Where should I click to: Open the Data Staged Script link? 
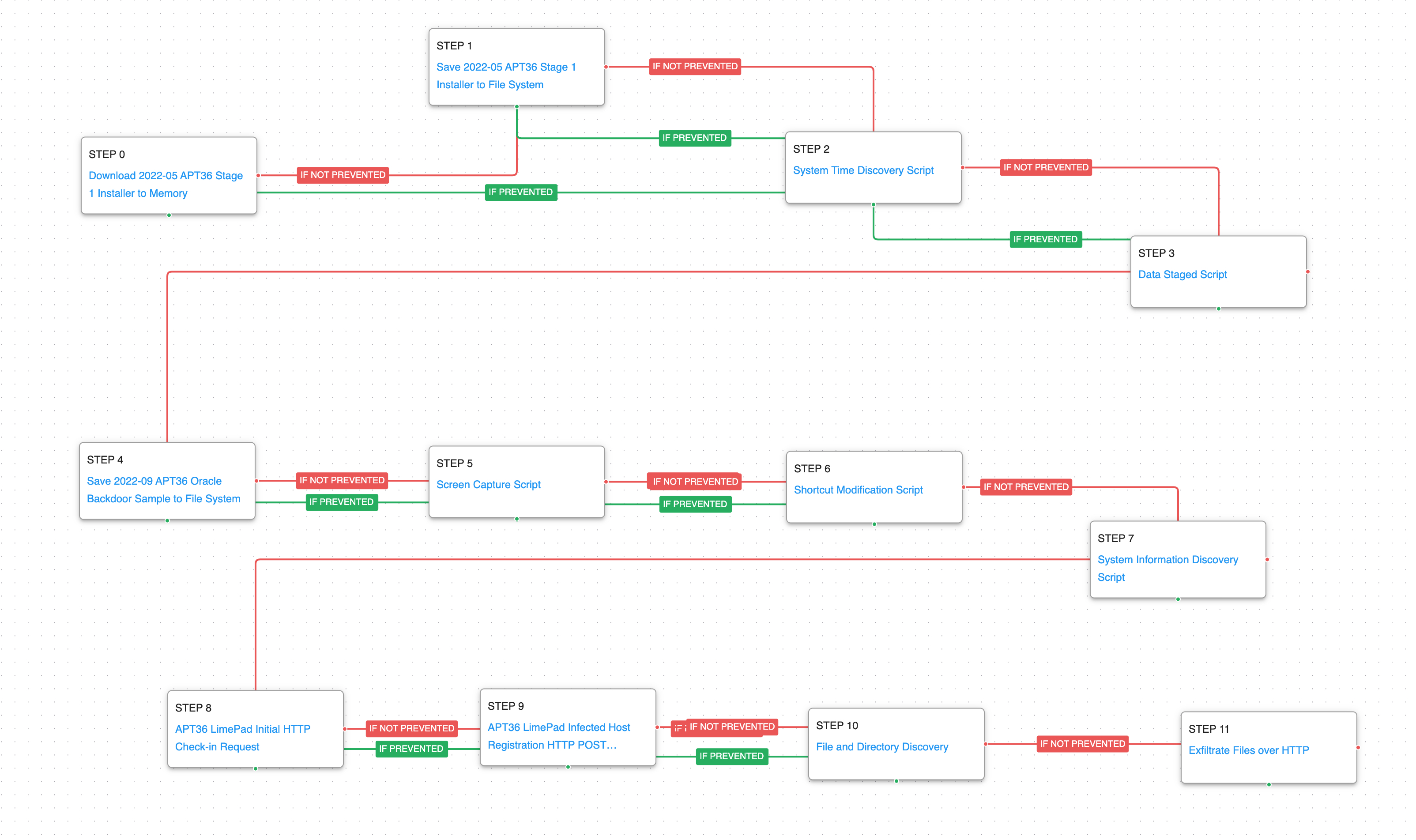pos(1182,275)
